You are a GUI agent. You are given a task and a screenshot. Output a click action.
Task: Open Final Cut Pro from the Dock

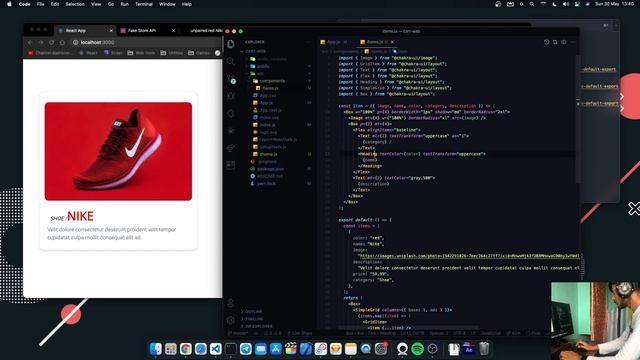pos(291,349)
